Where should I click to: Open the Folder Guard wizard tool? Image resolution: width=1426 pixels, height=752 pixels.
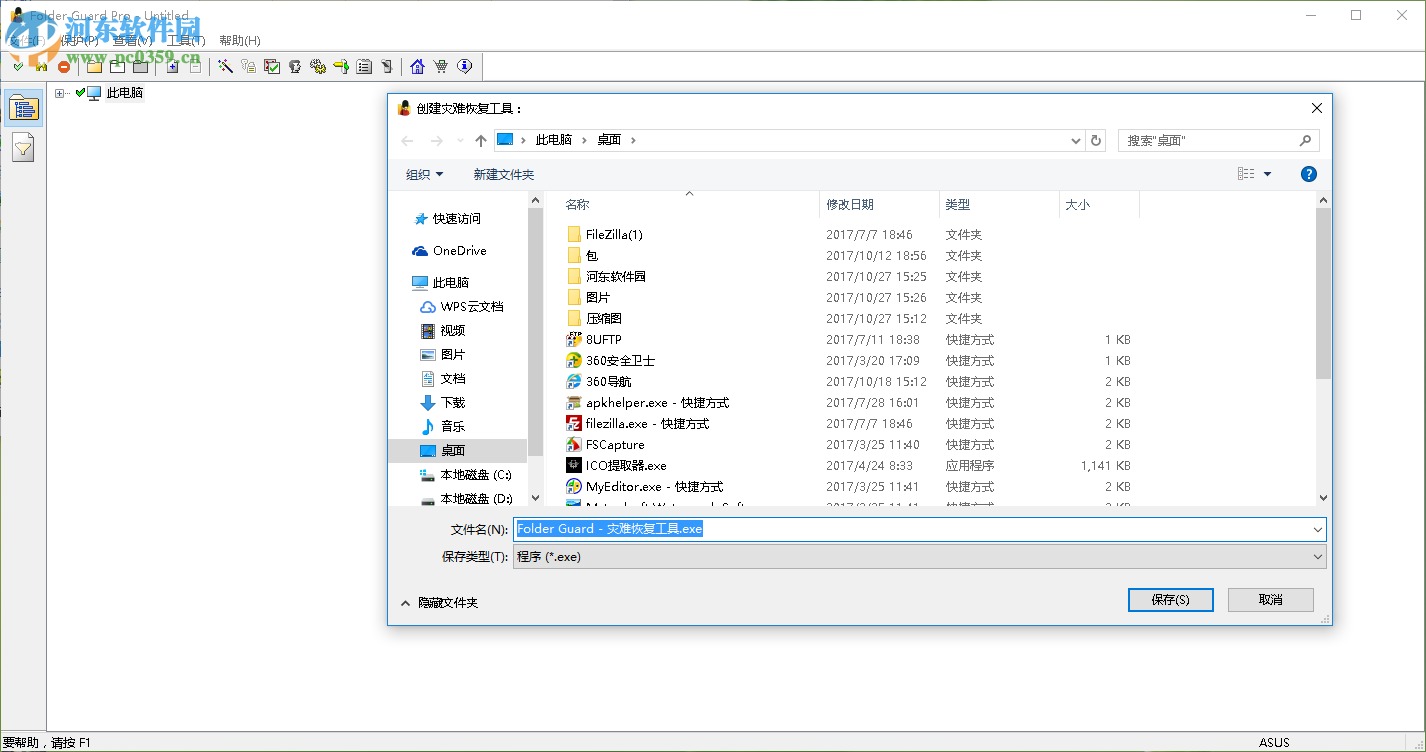tap(226, 66)
